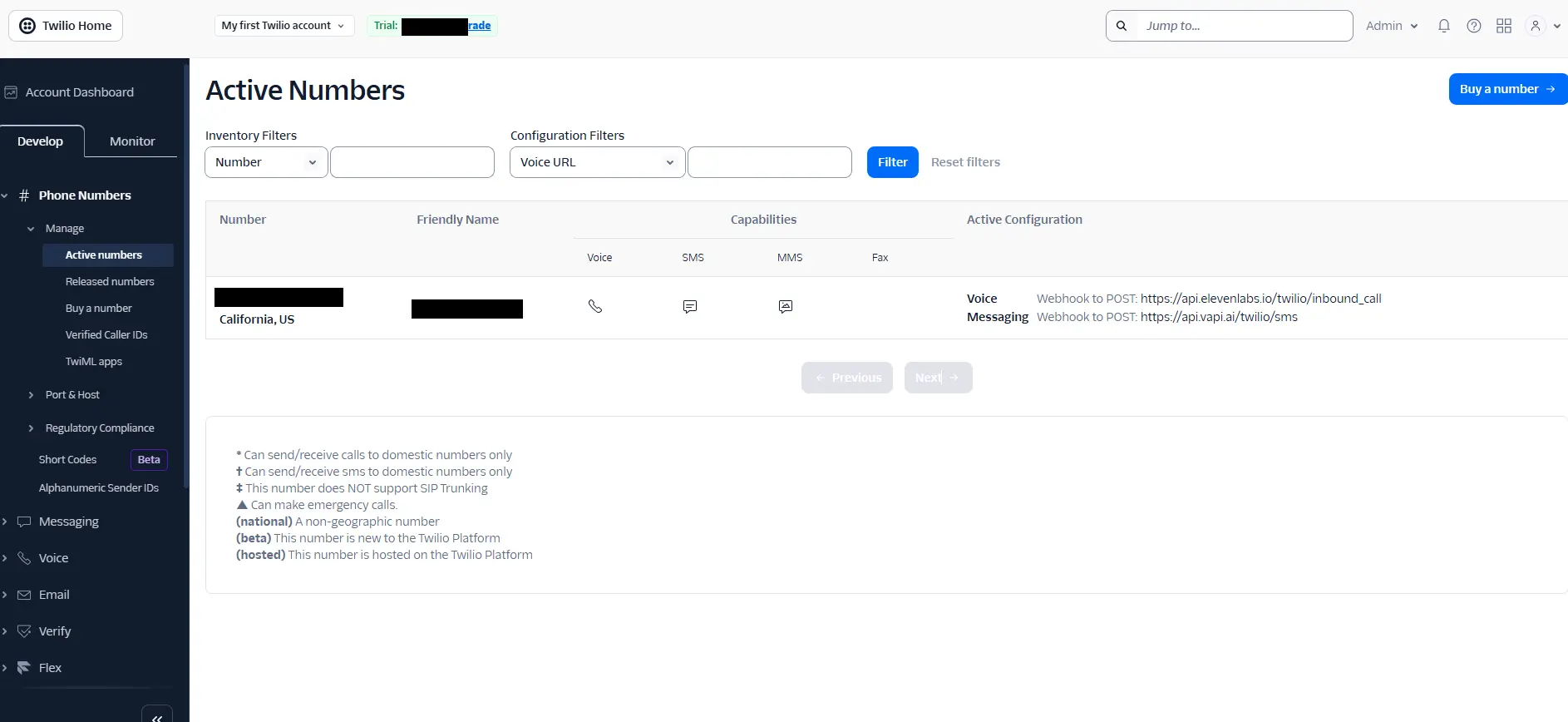
Task: Click the Buy a number button
Action: 1507,89
